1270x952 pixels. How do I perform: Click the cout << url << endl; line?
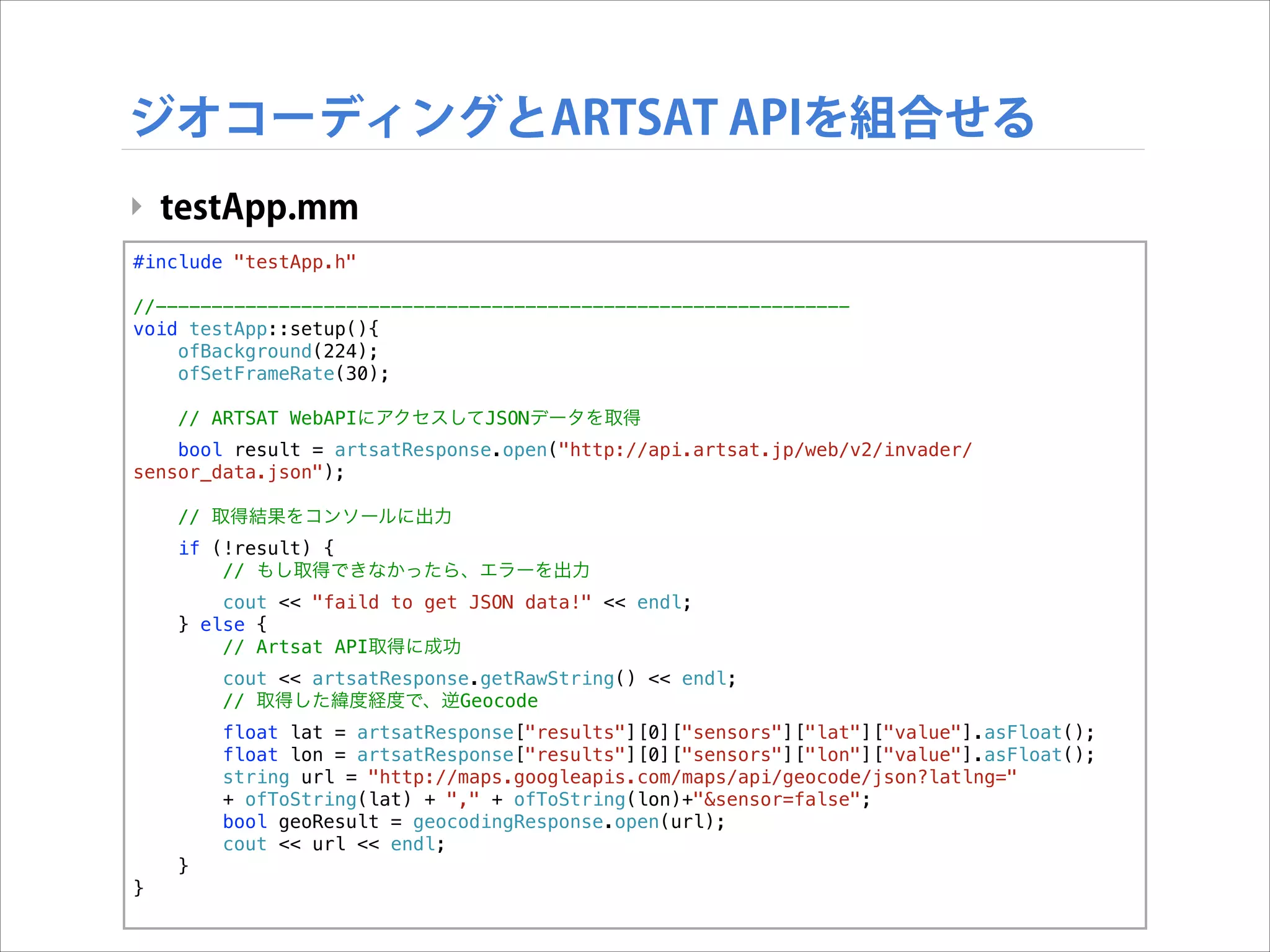pos(334,844)
